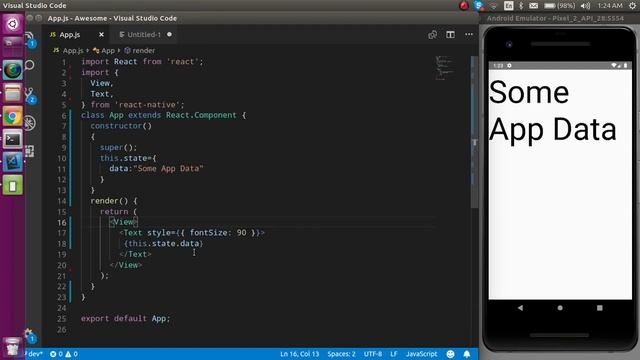Click the red indicator icon in top panel

tap(464, 5)
